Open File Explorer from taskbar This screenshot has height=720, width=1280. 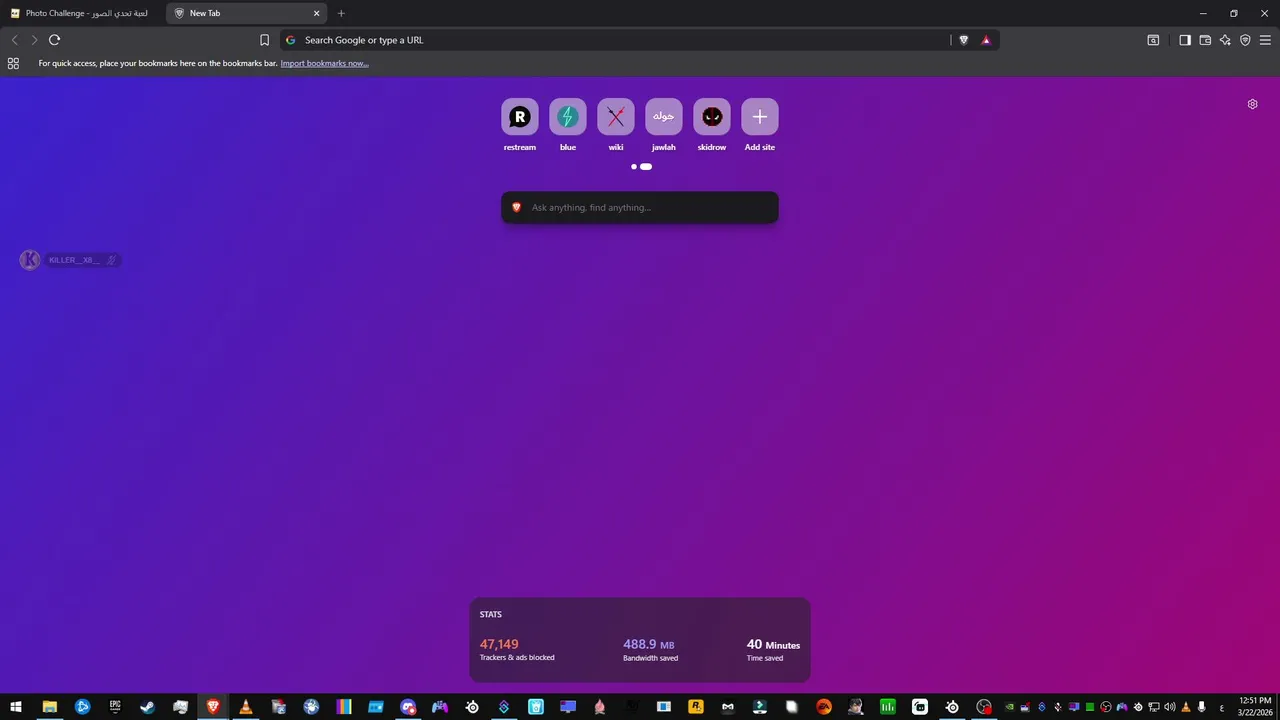(49, 707)
